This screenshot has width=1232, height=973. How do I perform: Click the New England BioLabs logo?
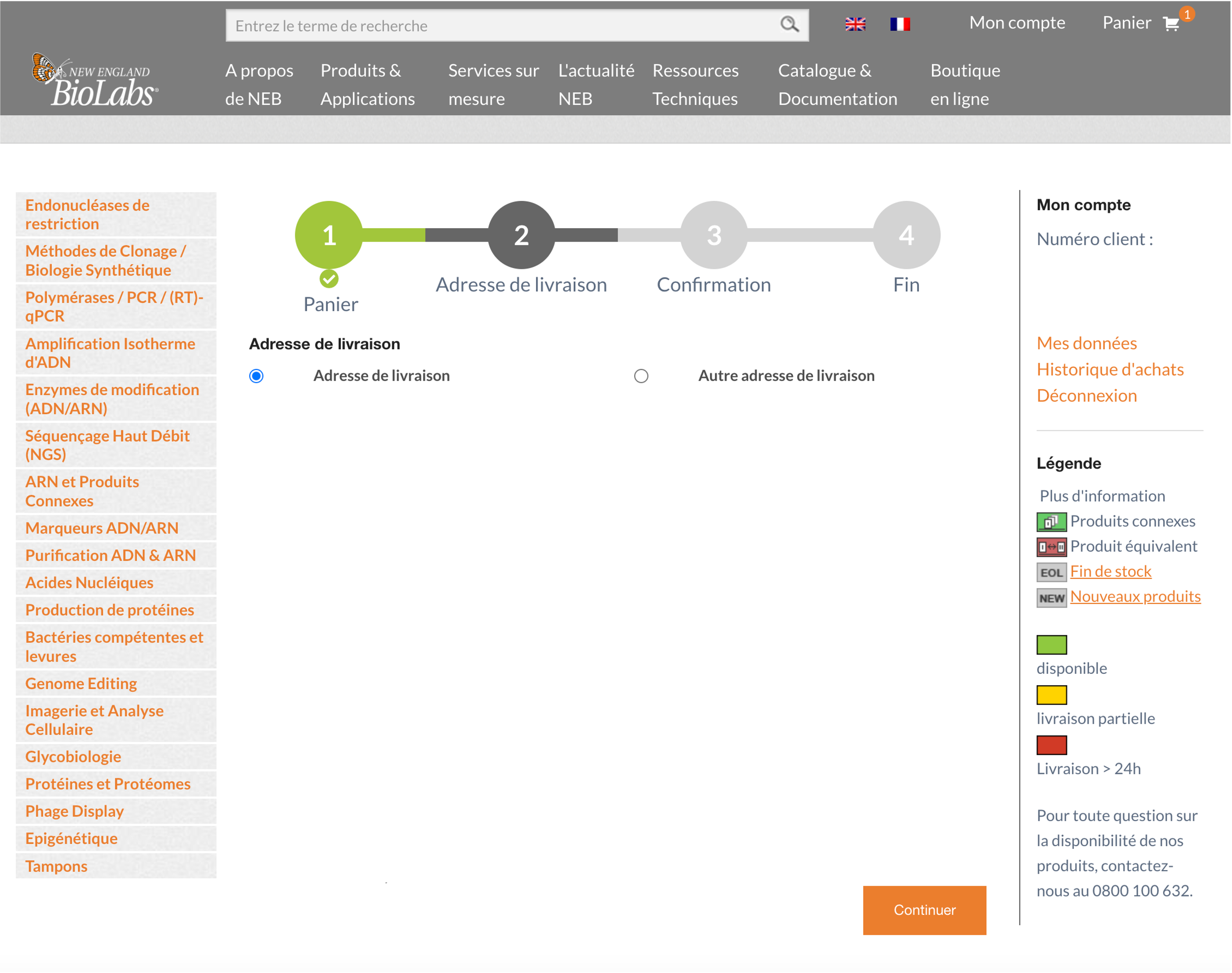(x=95, y=80)
